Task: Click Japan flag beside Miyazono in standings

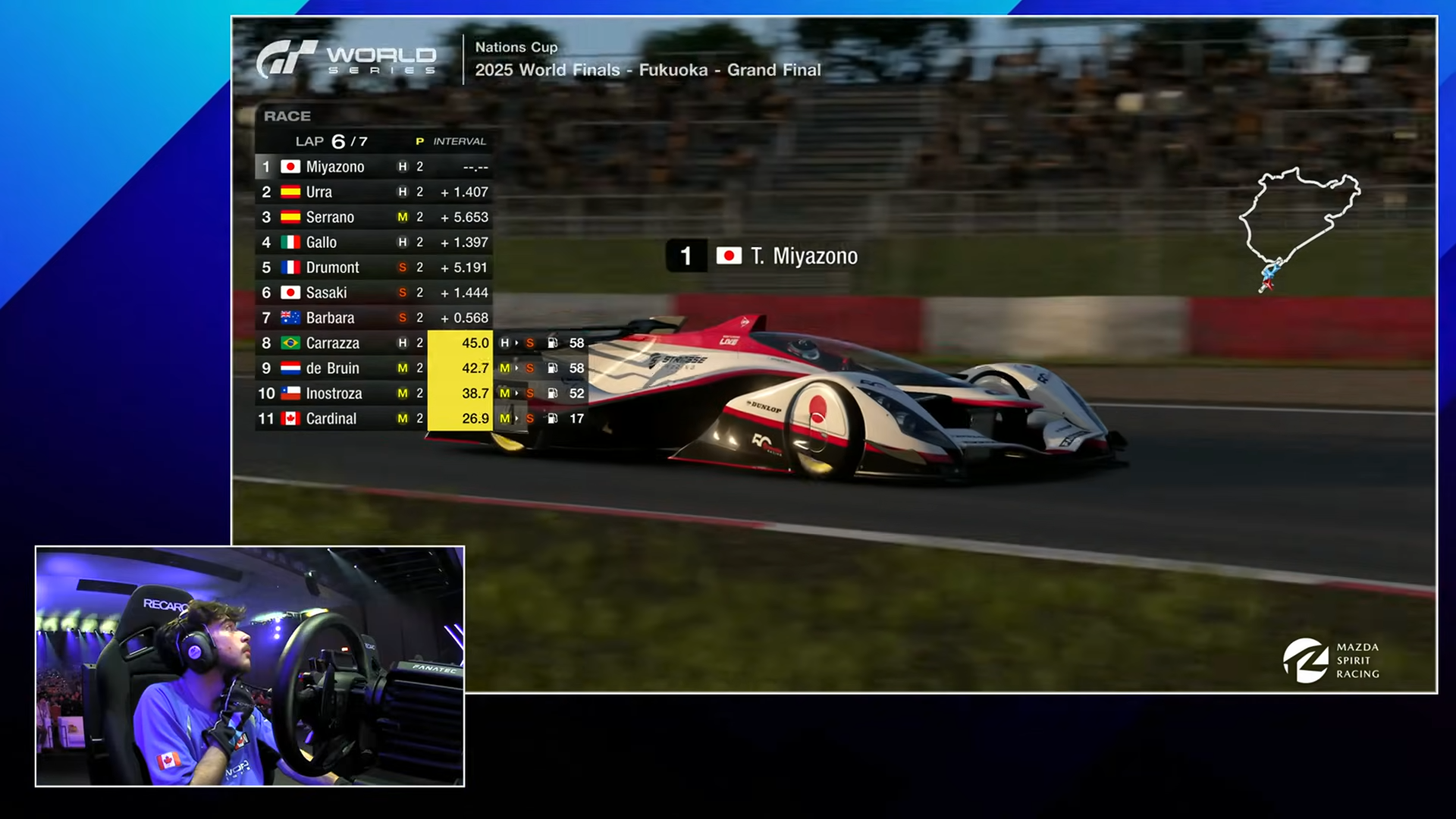Action: [x=290, y=167]
